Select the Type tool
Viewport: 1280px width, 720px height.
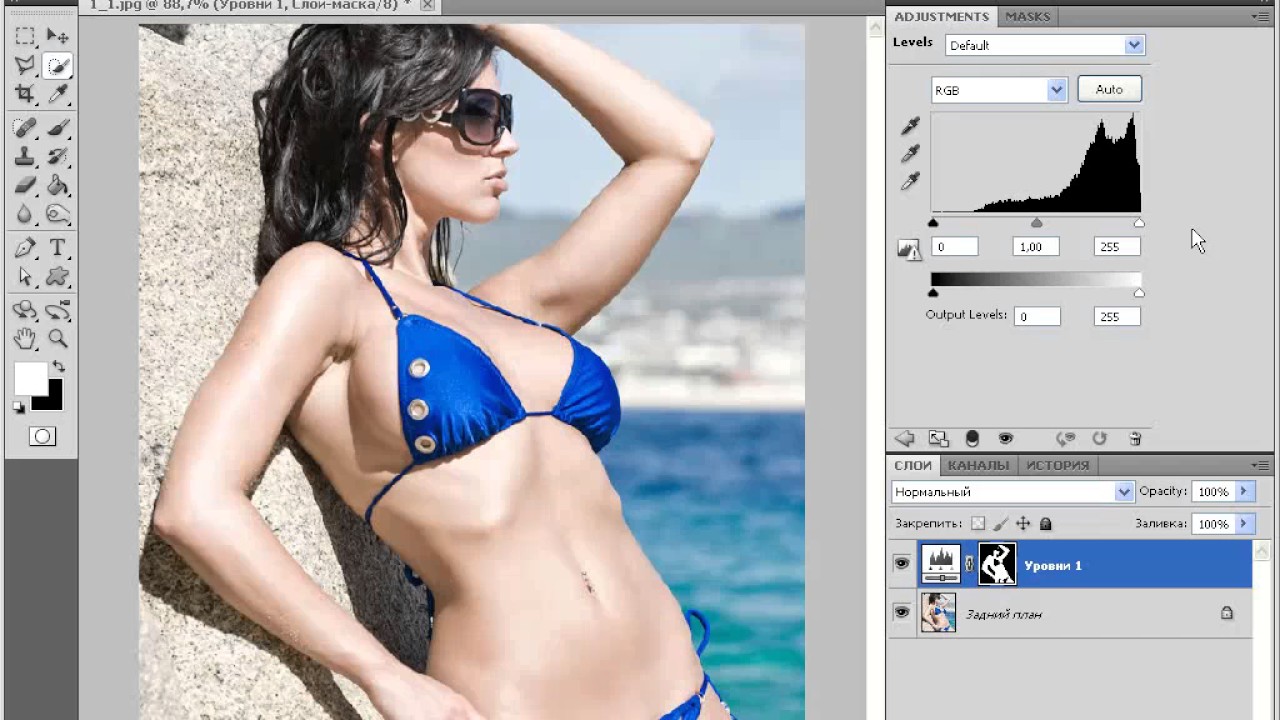click(x=57, y=248)
